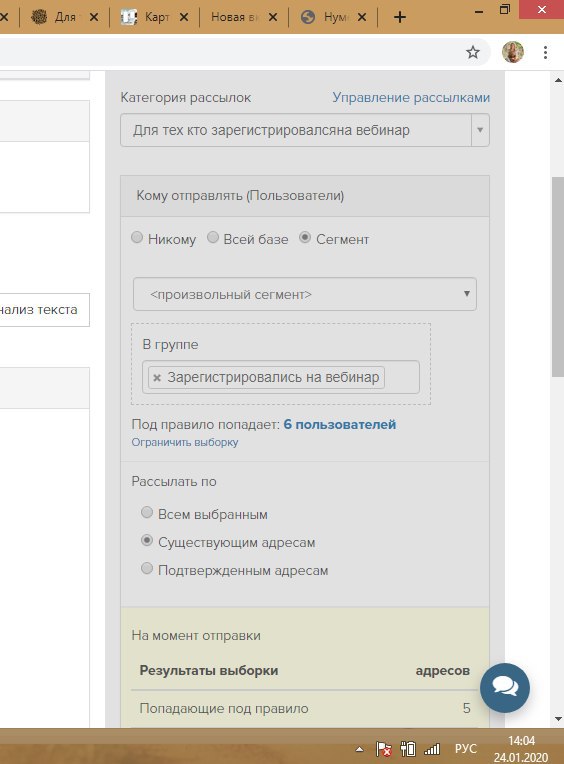Screen dimensions: 564x764
Task: Click the page vertical scrollbar thumb
Action: click(x=558, y=277)
